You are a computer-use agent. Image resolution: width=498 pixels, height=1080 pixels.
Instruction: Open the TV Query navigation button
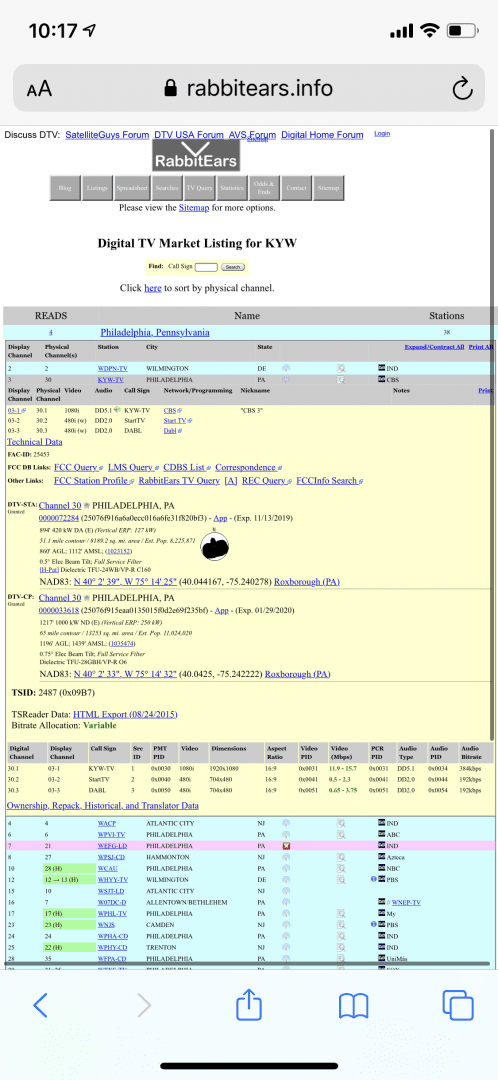click(x=200, y=188)
